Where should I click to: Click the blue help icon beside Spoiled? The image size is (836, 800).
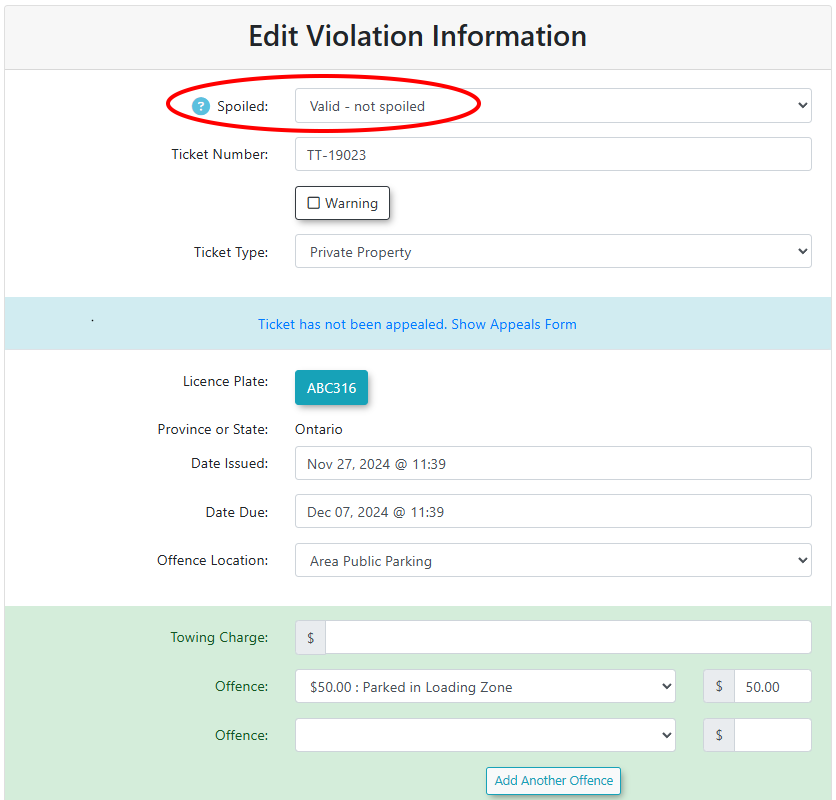click(200, 106)
